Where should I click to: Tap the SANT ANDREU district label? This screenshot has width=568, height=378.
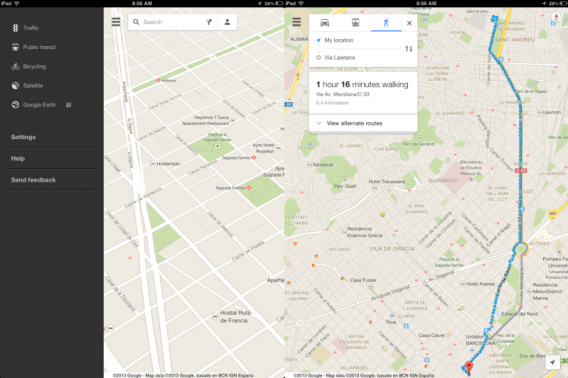point(515,40)
